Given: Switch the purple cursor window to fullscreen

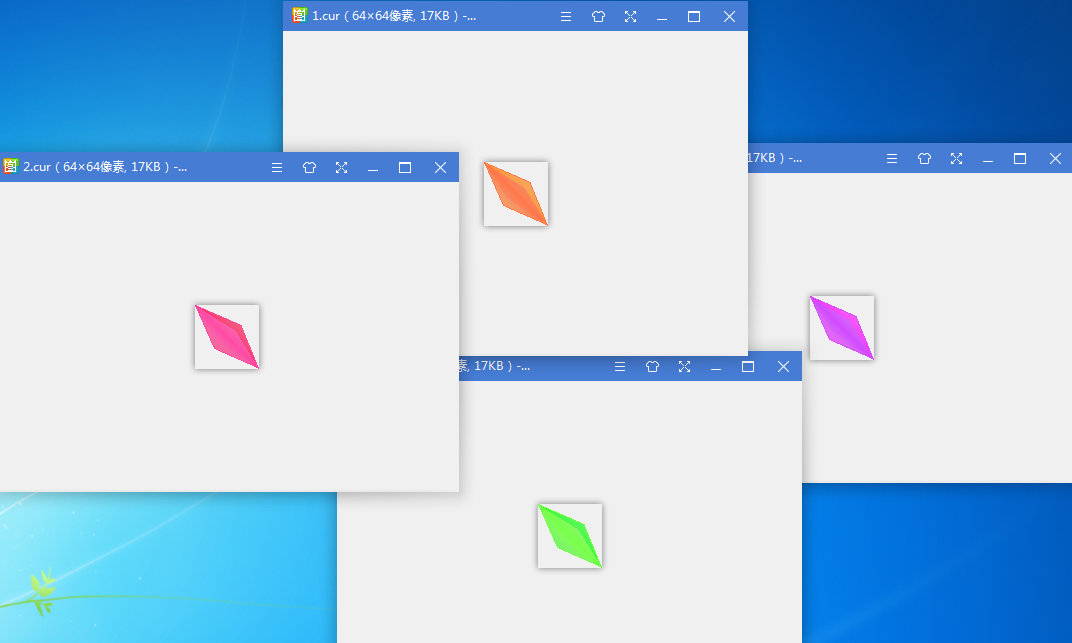Looking at the screenshot, I should (956, 159).
